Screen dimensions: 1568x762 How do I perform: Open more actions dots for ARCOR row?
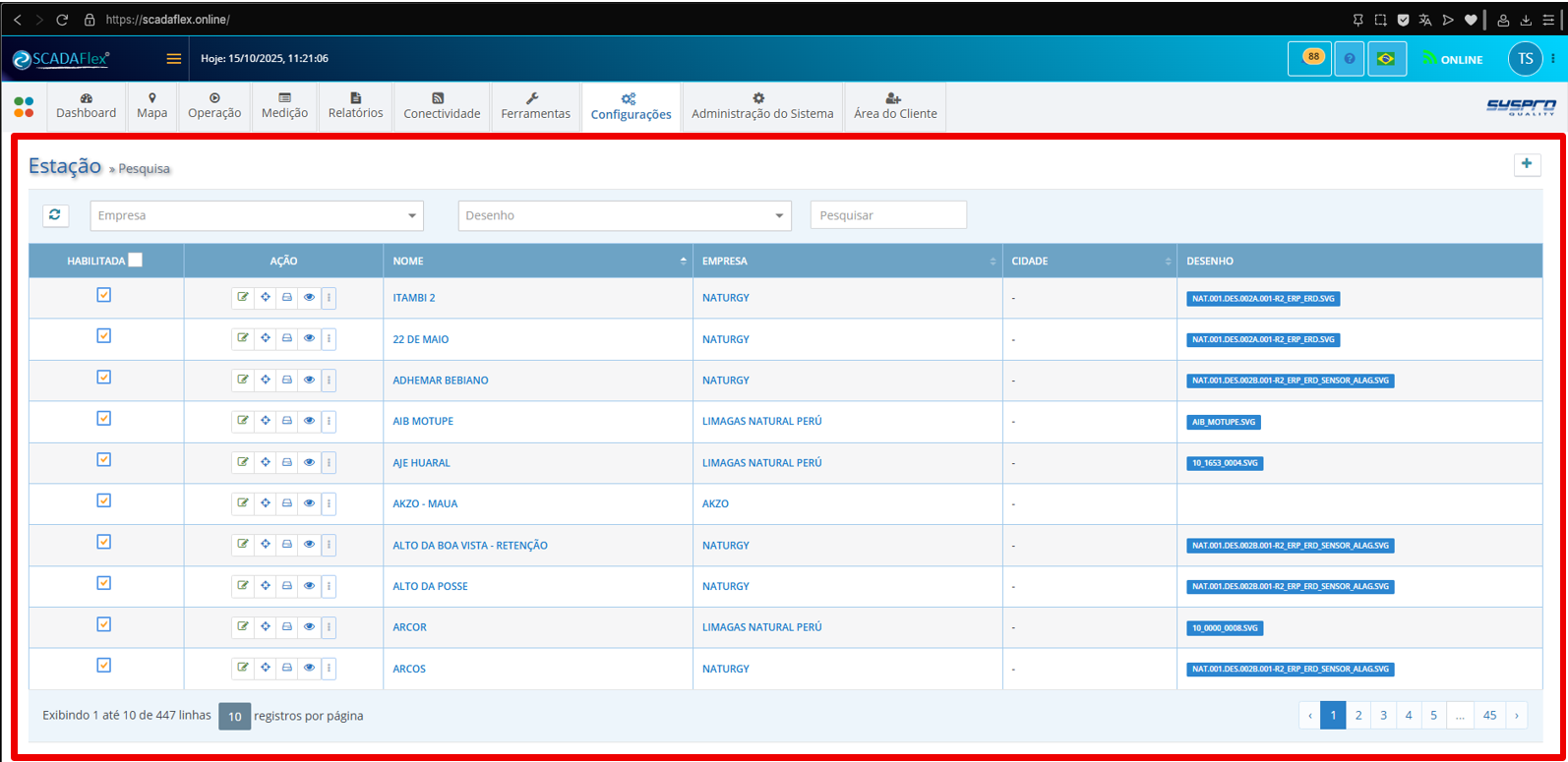(x=329, y=627)
